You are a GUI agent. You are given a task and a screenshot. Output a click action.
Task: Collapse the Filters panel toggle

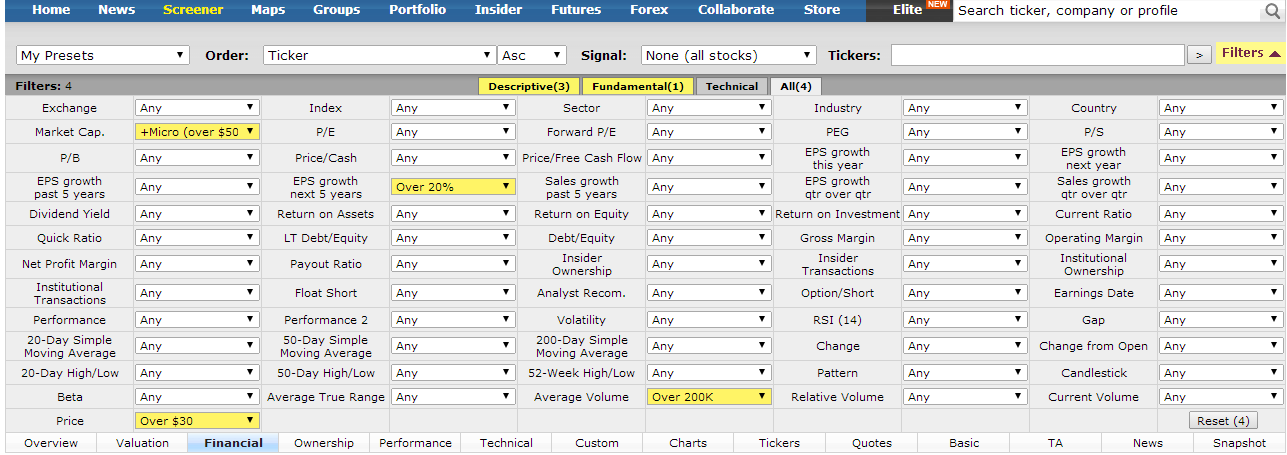pos(1250,53)
